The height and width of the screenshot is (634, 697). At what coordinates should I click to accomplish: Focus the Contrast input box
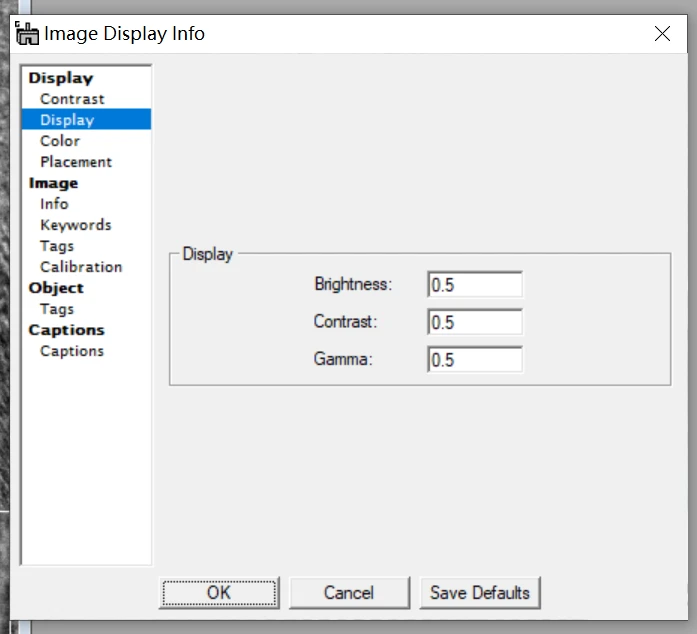(x=475, y=322)
